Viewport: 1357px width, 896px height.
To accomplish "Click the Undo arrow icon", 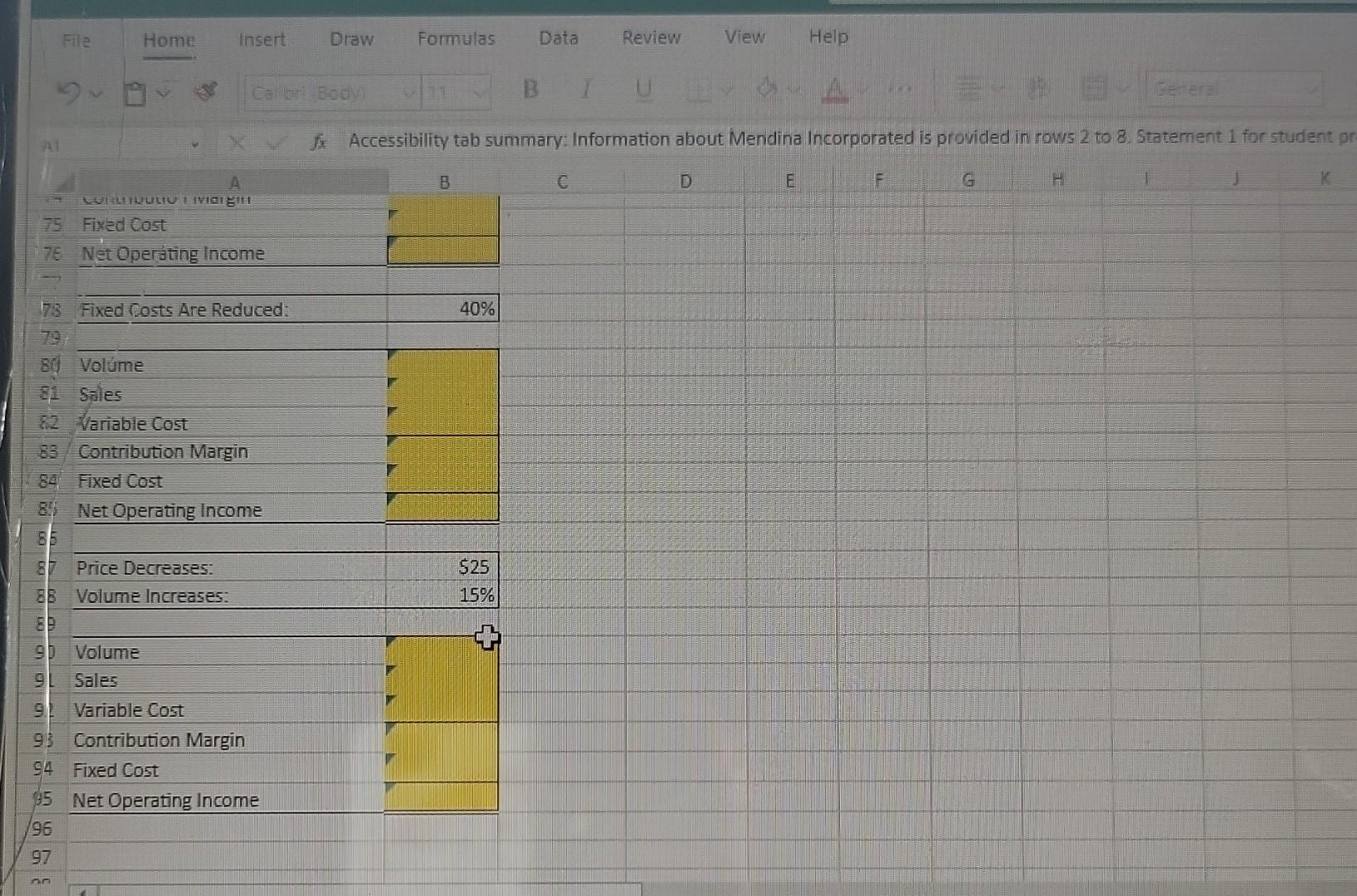I will click(x=69, y=93).
